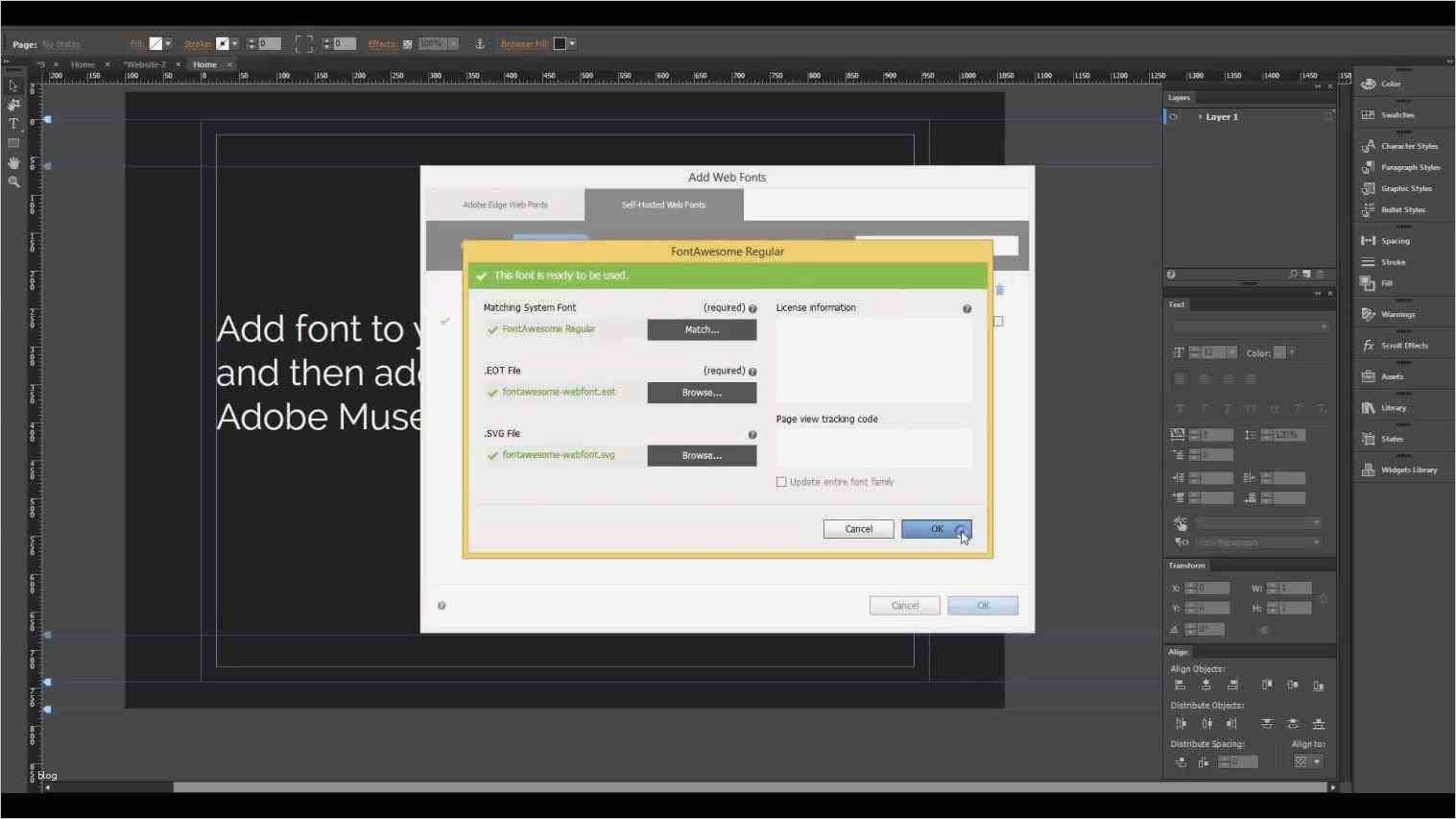Viewport: 1456px width, 819px height.
Task: Click the Fill color swatch
Action: tap(155, 44)
